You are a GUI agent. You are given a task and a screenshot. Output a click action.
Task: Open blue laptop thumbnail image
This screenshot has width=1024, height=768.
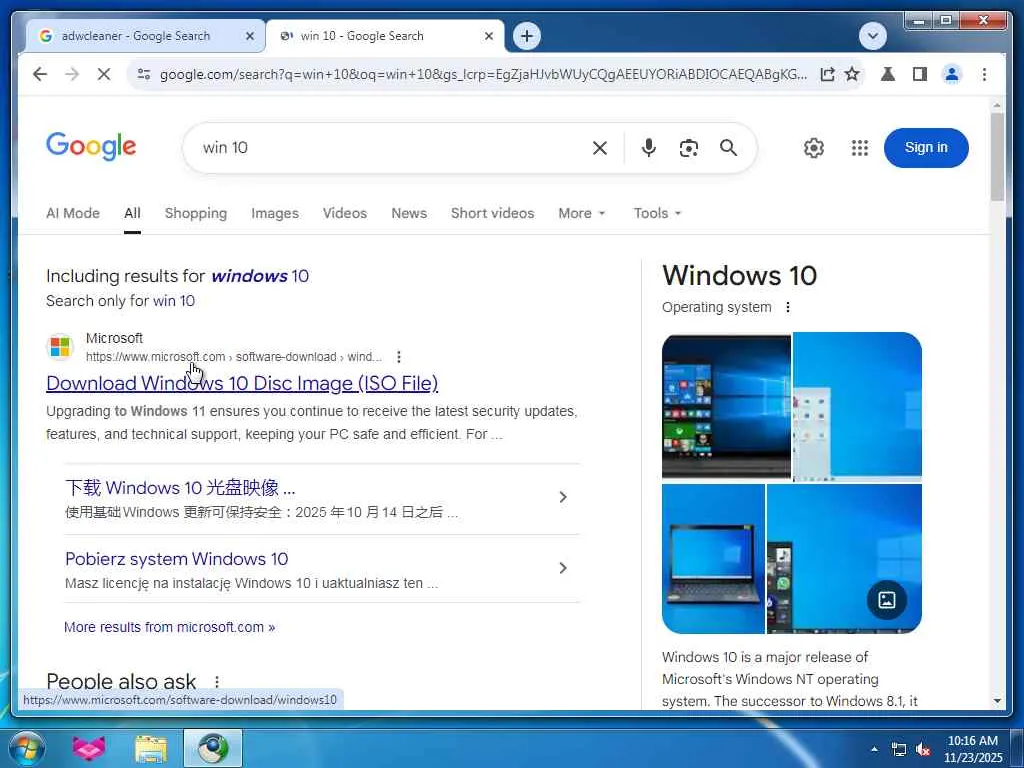(713, 559)
